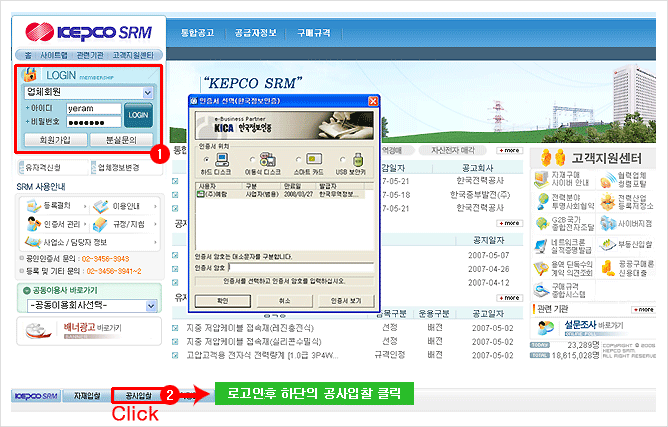Click the 등록절차 icon in SRM 사용안내

click(33, 206)
